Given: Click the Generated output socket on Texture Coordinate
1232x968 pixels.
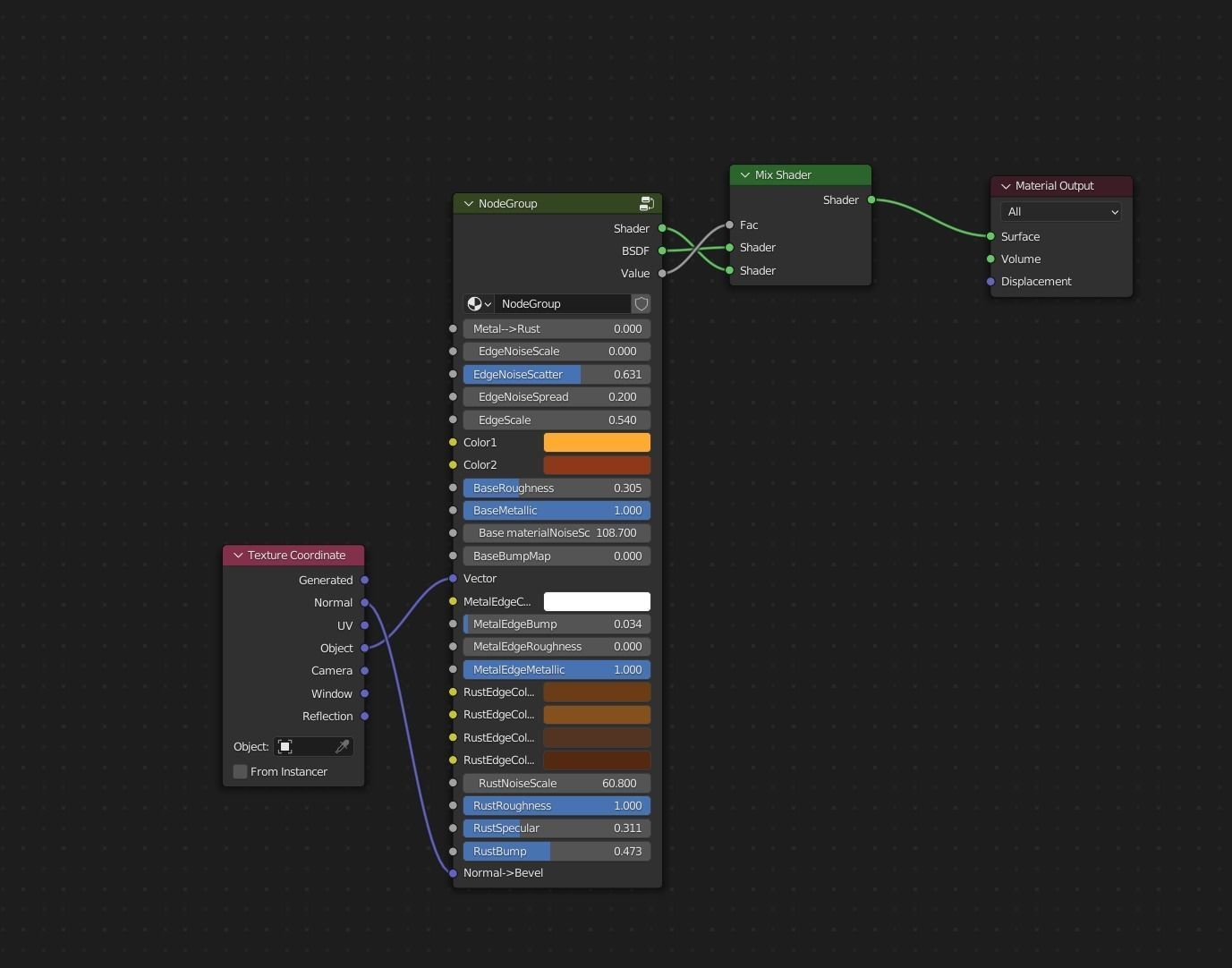Looking at the screenshot, I should pos(365,580).
